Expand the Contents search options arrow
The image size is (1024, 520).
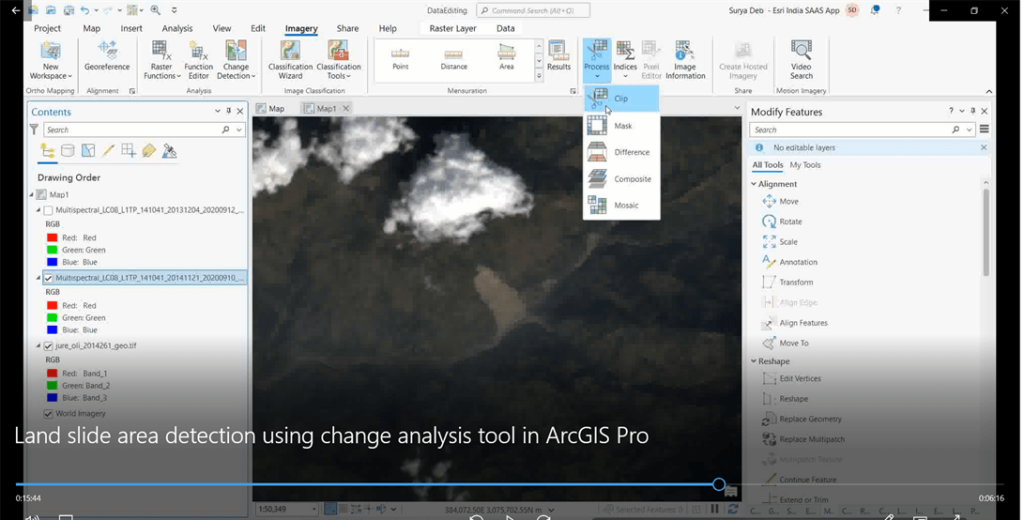click(x=239, y=130)
